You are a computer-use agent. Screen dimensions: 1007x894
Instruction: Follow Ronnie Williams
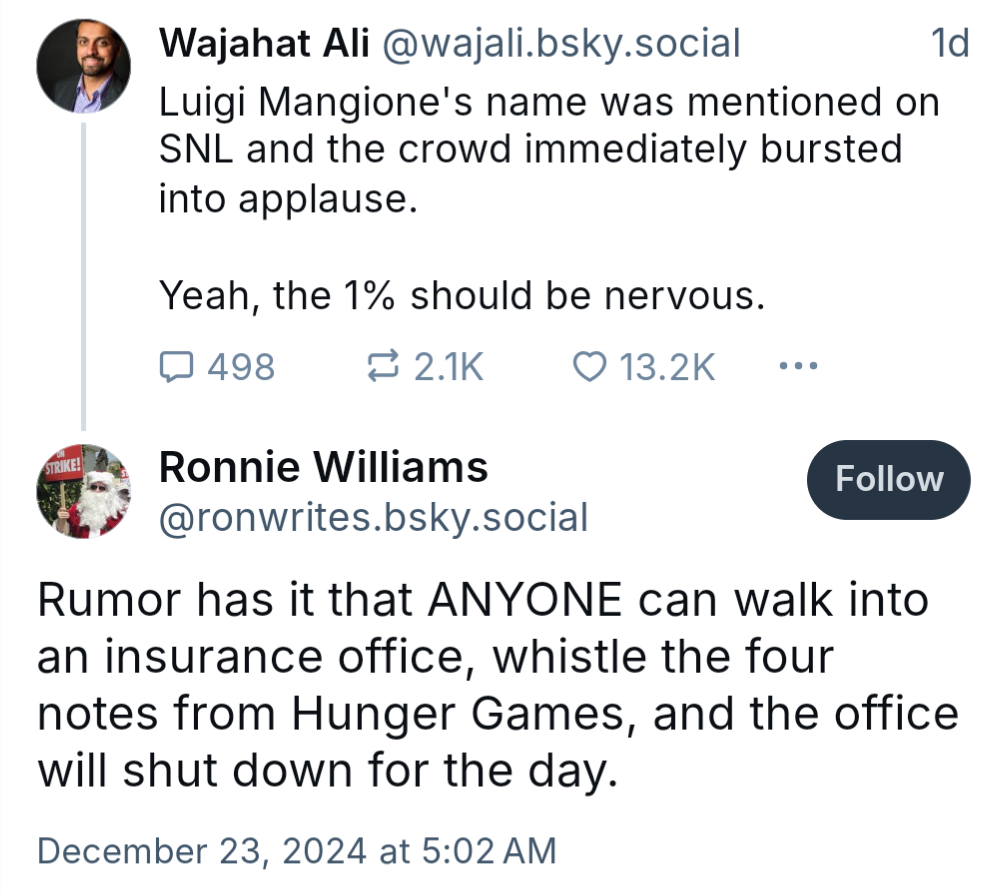[888, 479]
